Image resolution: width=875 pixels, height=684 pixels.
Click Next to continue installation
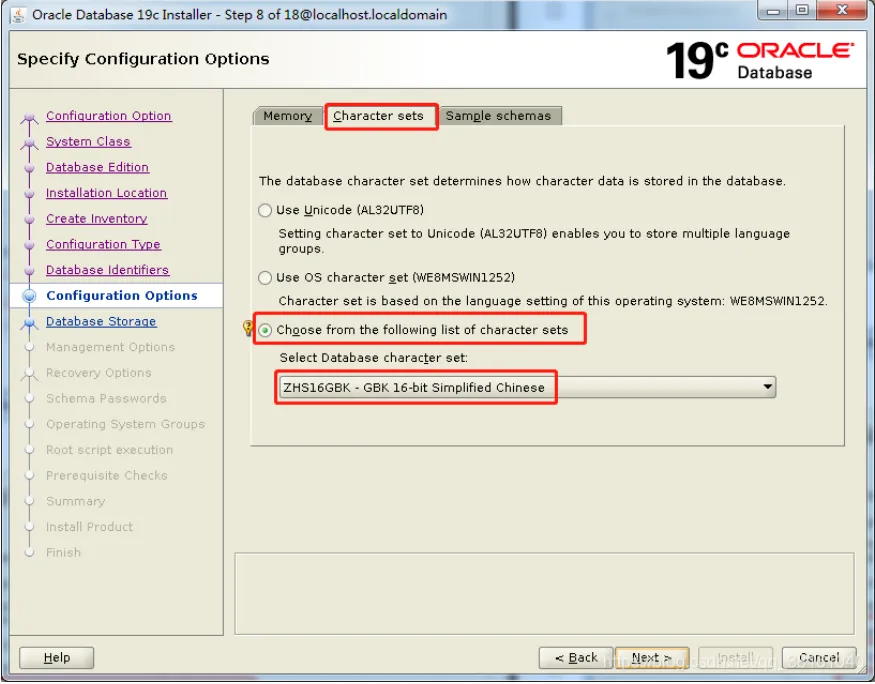coord(652,658)
